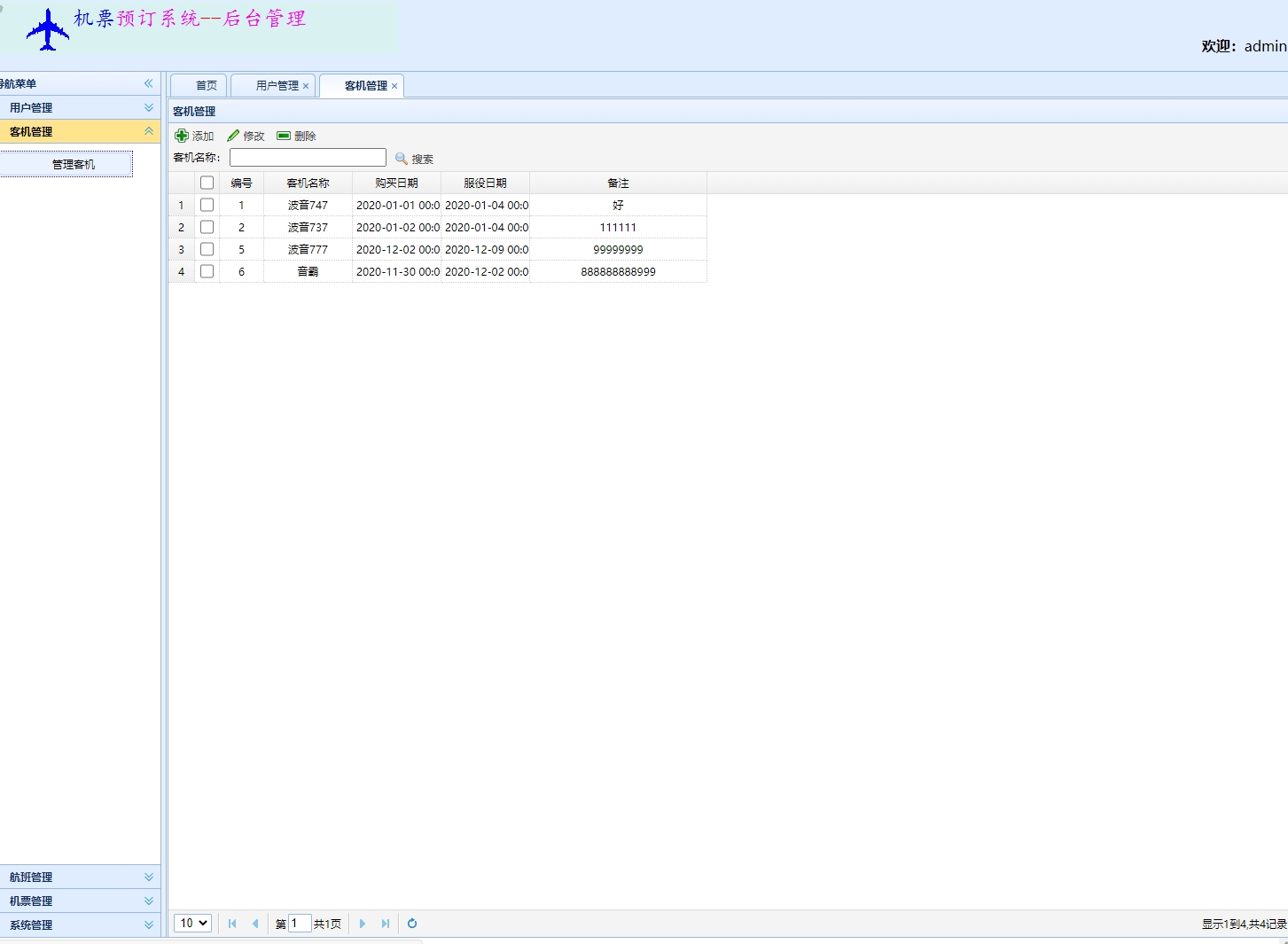This screenshot has height=944, width=1288.
Task: Check the row for 波音747
Action: pos(207,205)
